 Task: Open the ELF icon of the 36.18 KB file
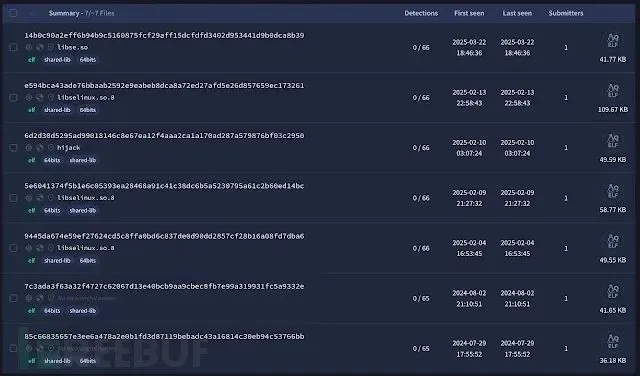coord(613,342)
